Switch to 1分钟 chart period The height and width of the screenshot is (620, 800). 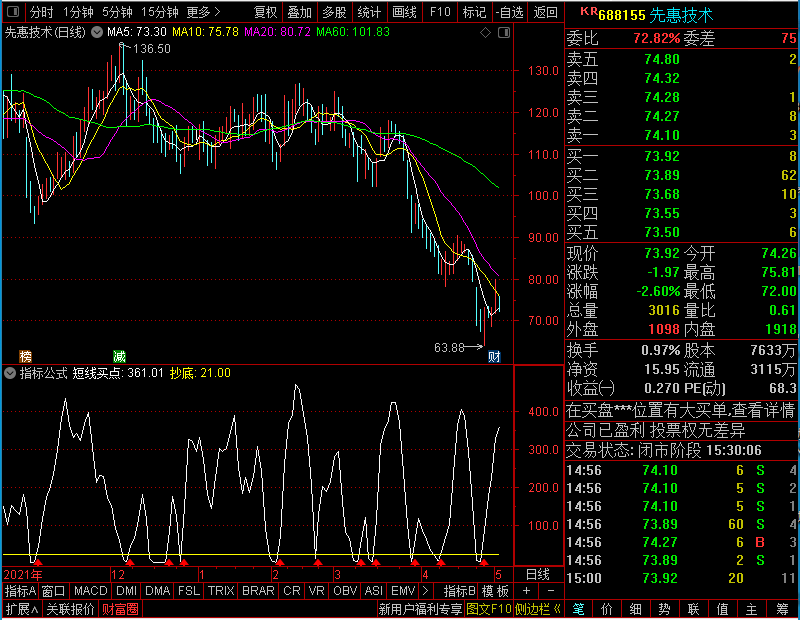click(x=78, y=12)
